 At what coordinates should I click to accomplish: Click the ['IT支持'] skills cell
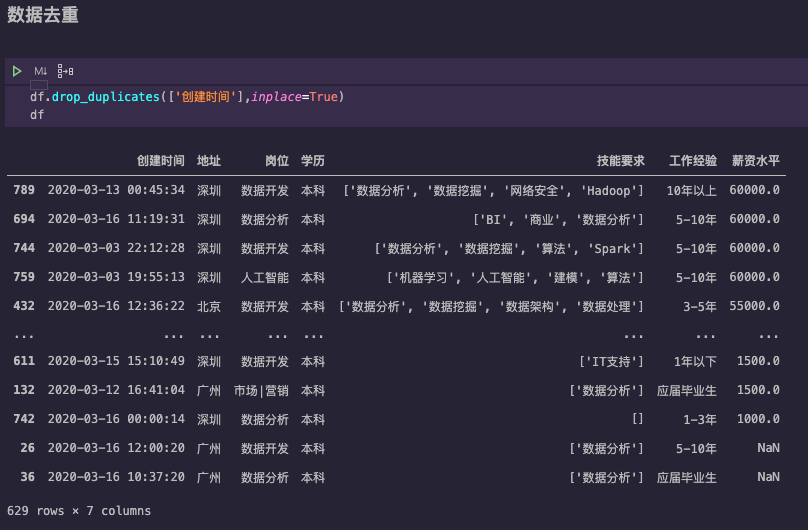coord(611,361)
